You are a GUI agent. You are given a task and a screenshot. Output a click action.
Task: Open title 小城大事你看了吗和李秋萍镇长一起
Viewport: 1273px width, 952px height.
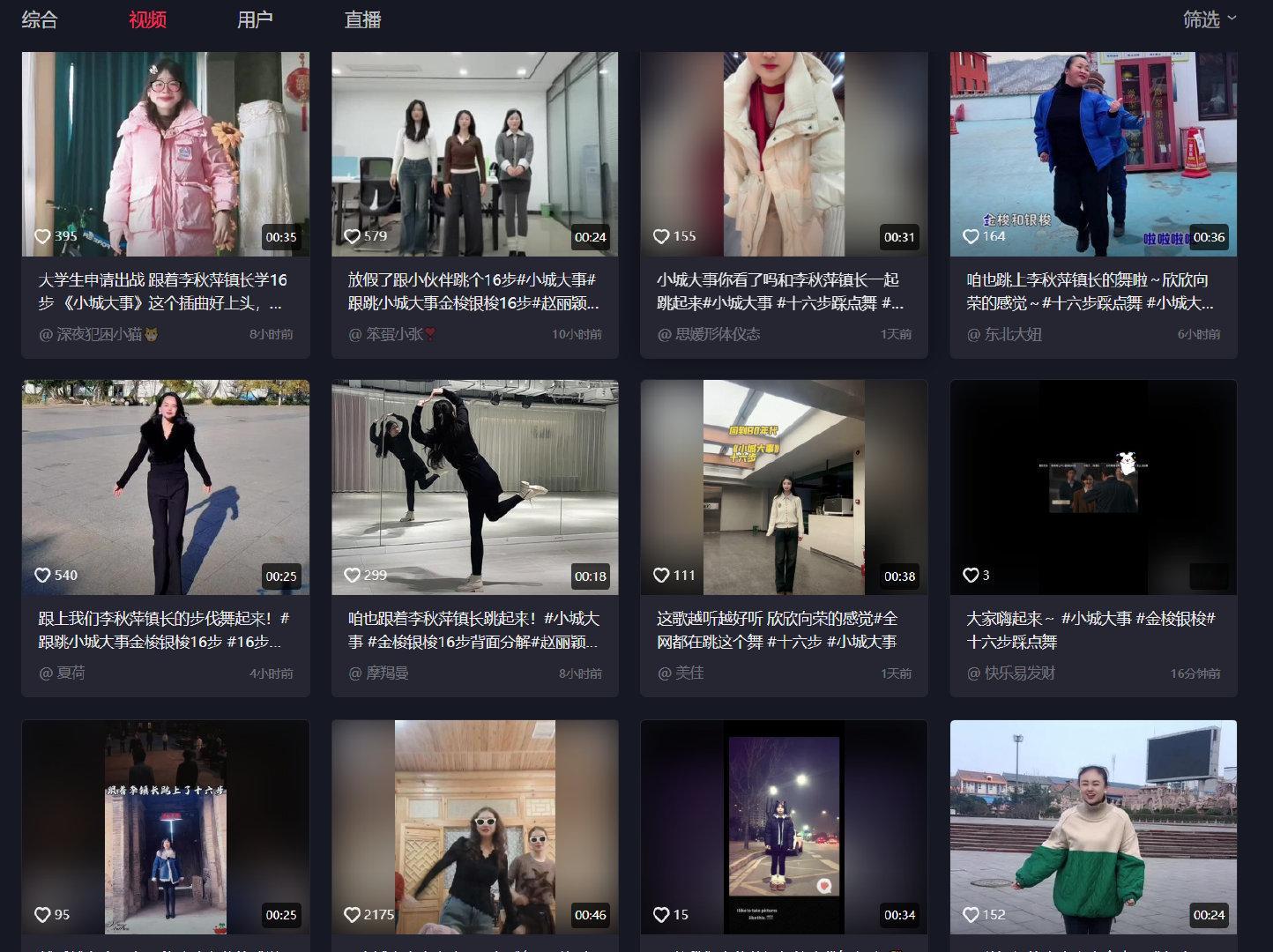[x=780, y=292]
